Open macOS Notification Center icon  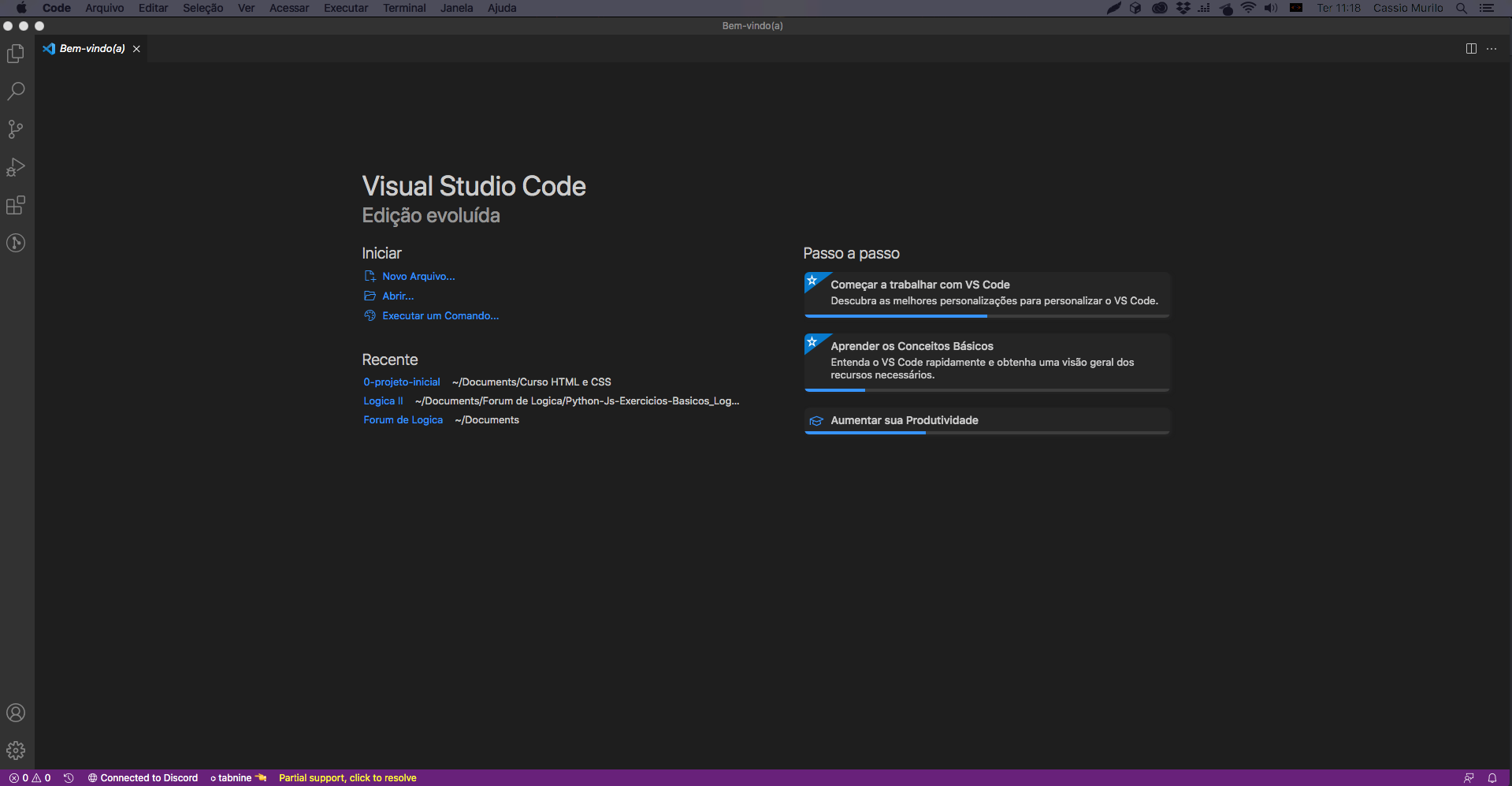point(1487,8)
